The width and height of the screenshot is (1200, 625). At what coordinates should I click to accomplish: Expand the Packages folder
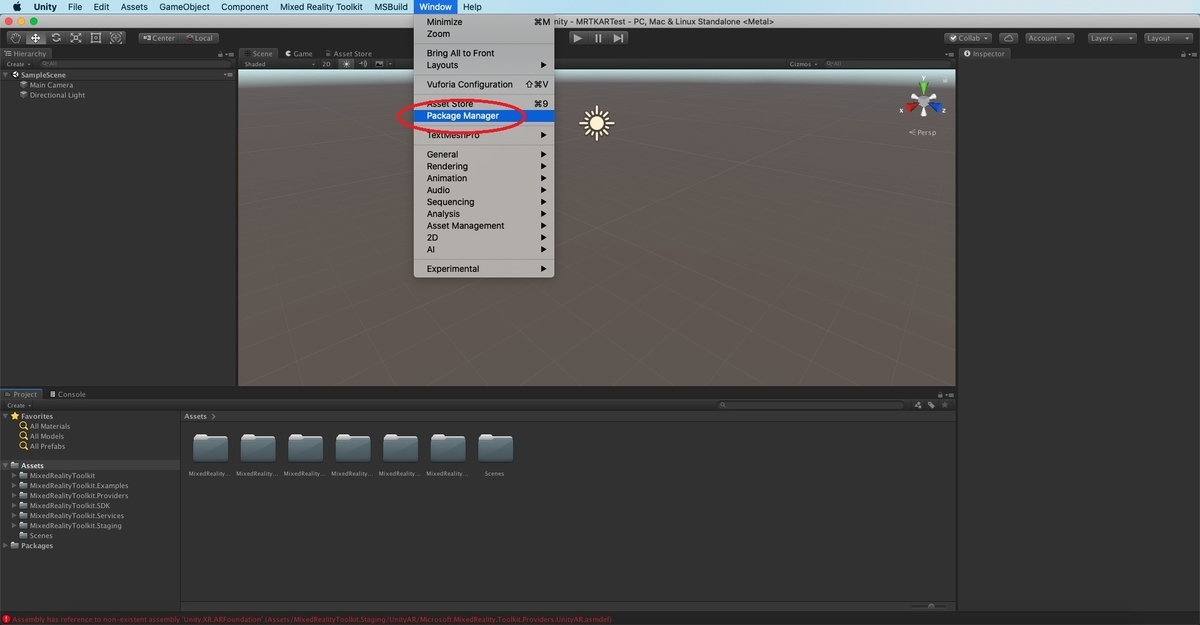pos(6,546)
